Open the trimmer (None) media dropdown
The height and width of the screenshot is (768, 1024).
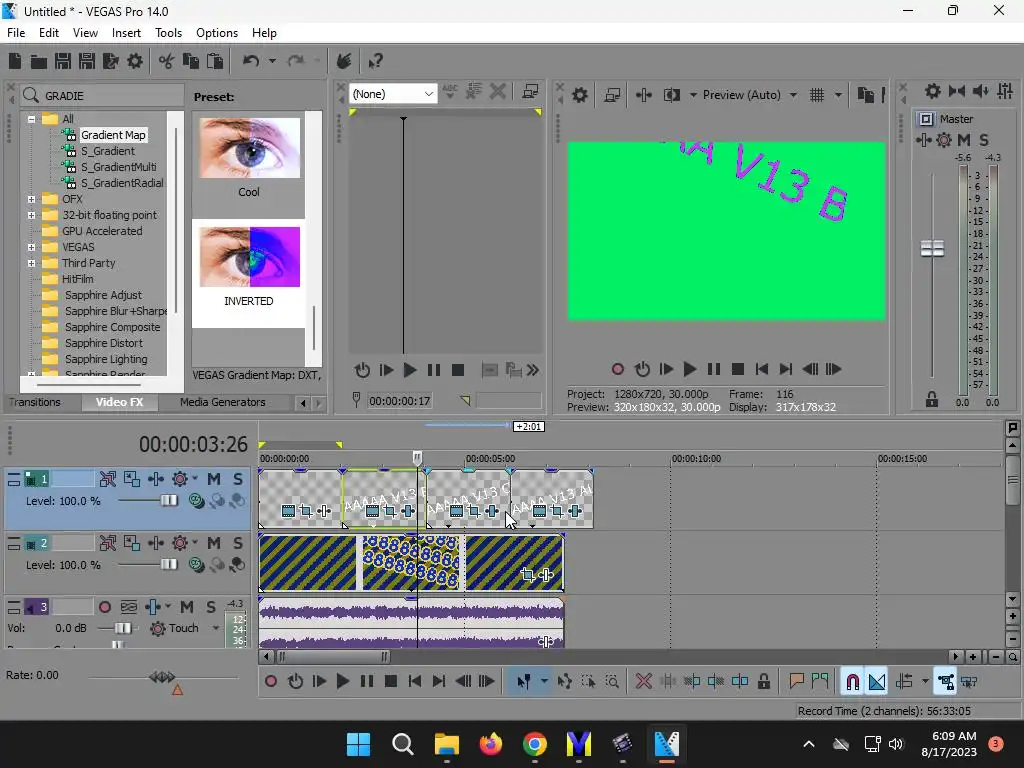(393, 94)
